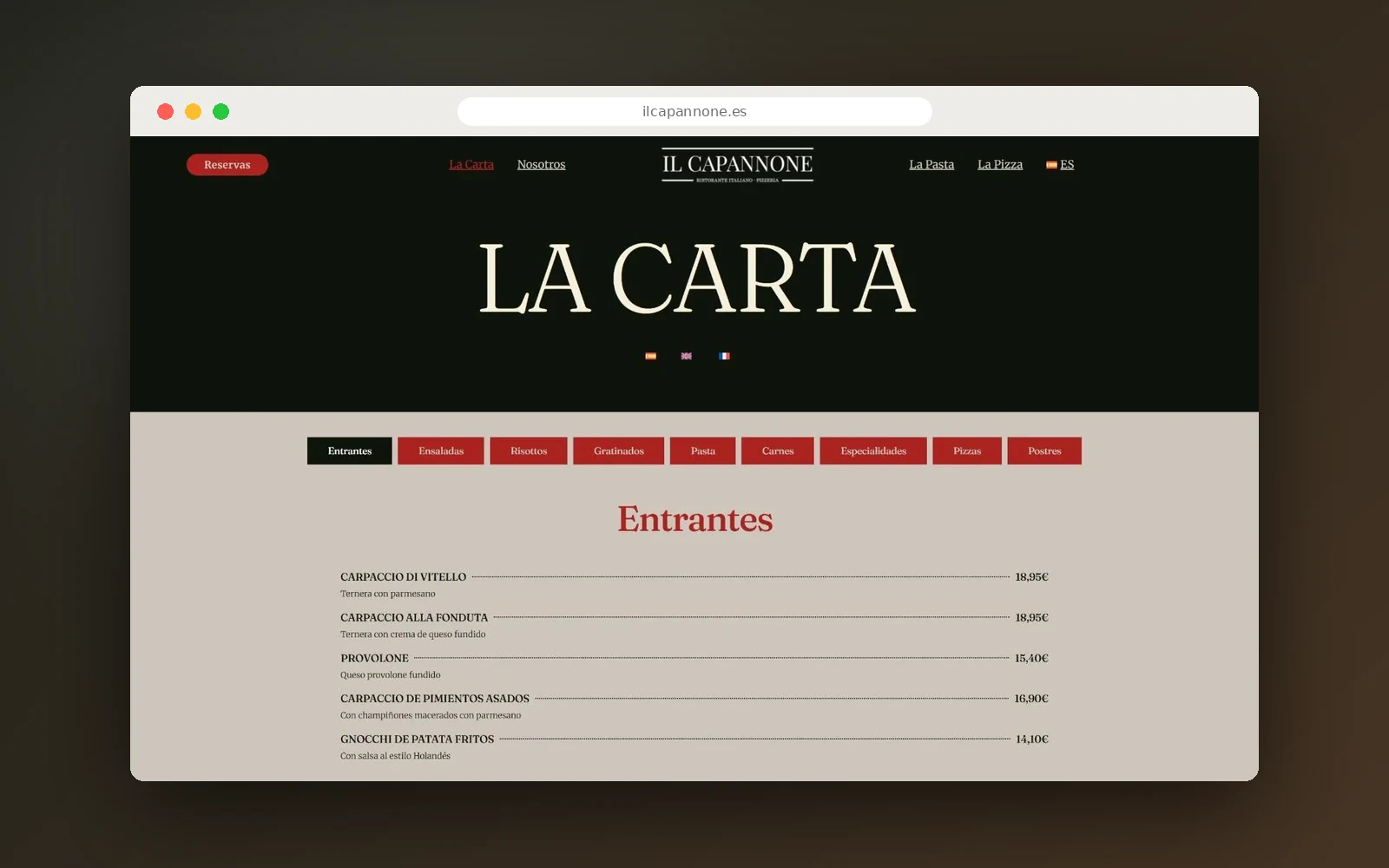Close the browser window with red button
This screenshot has width=1389, height=868.
click(x=165, y=111)
